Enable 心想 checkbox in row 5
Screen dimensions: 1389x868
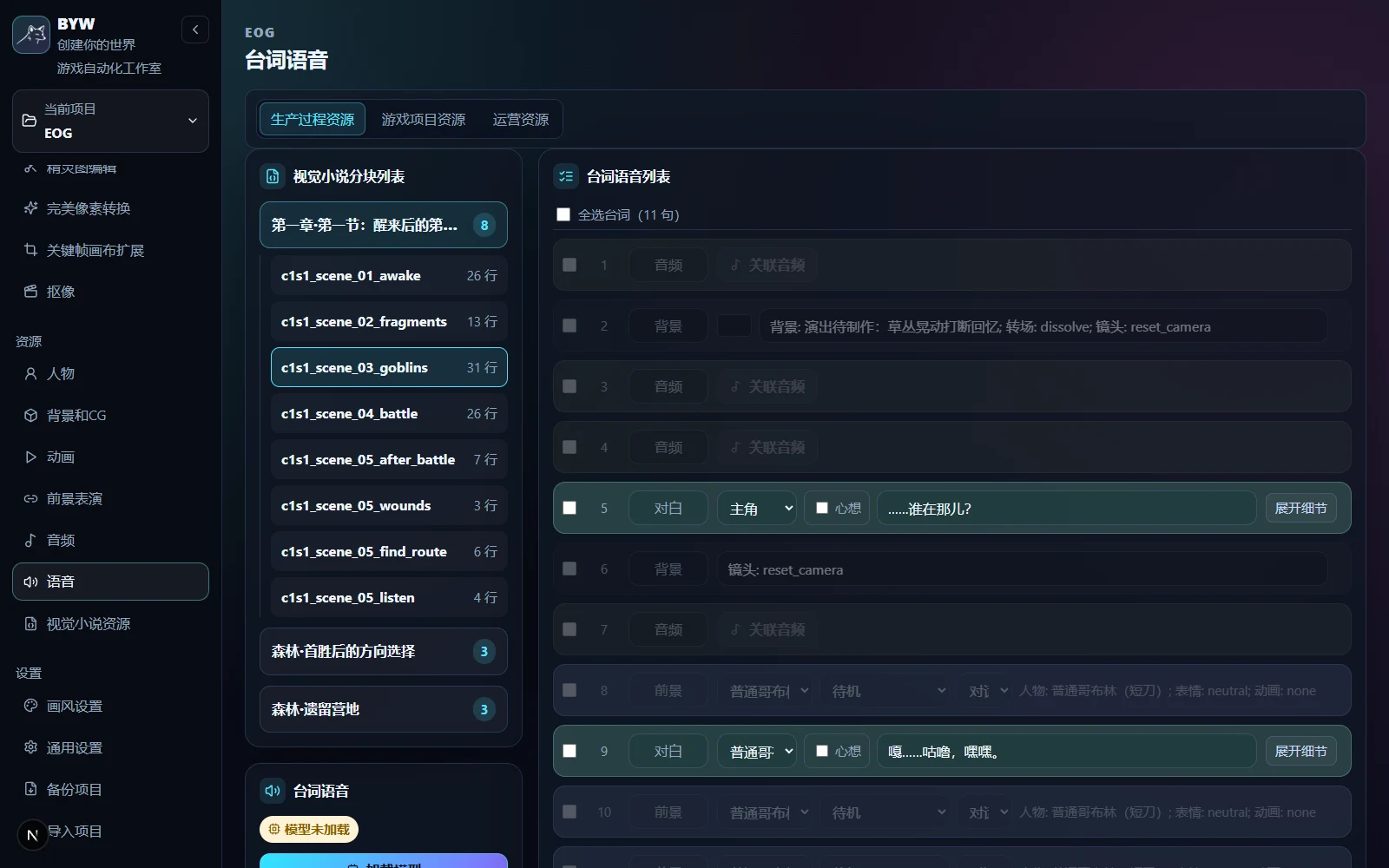click(822, 508)
